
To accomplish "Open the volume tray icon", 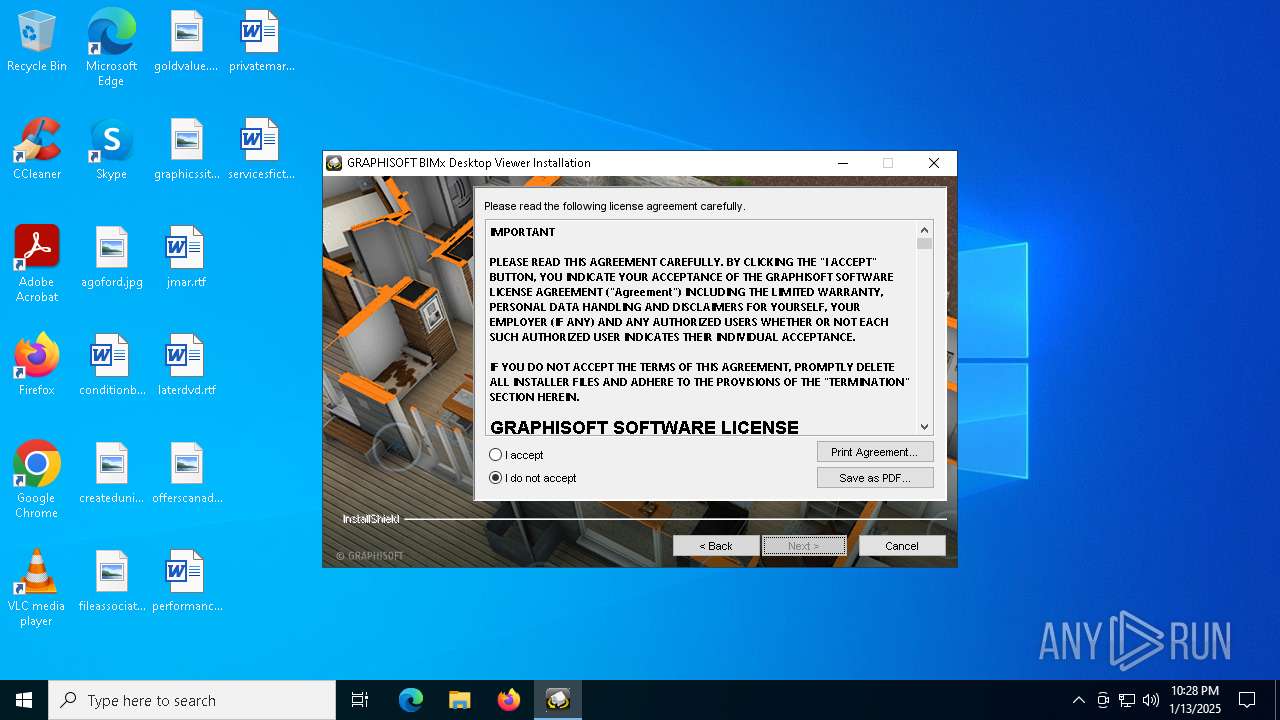I will click(1151, 700).
